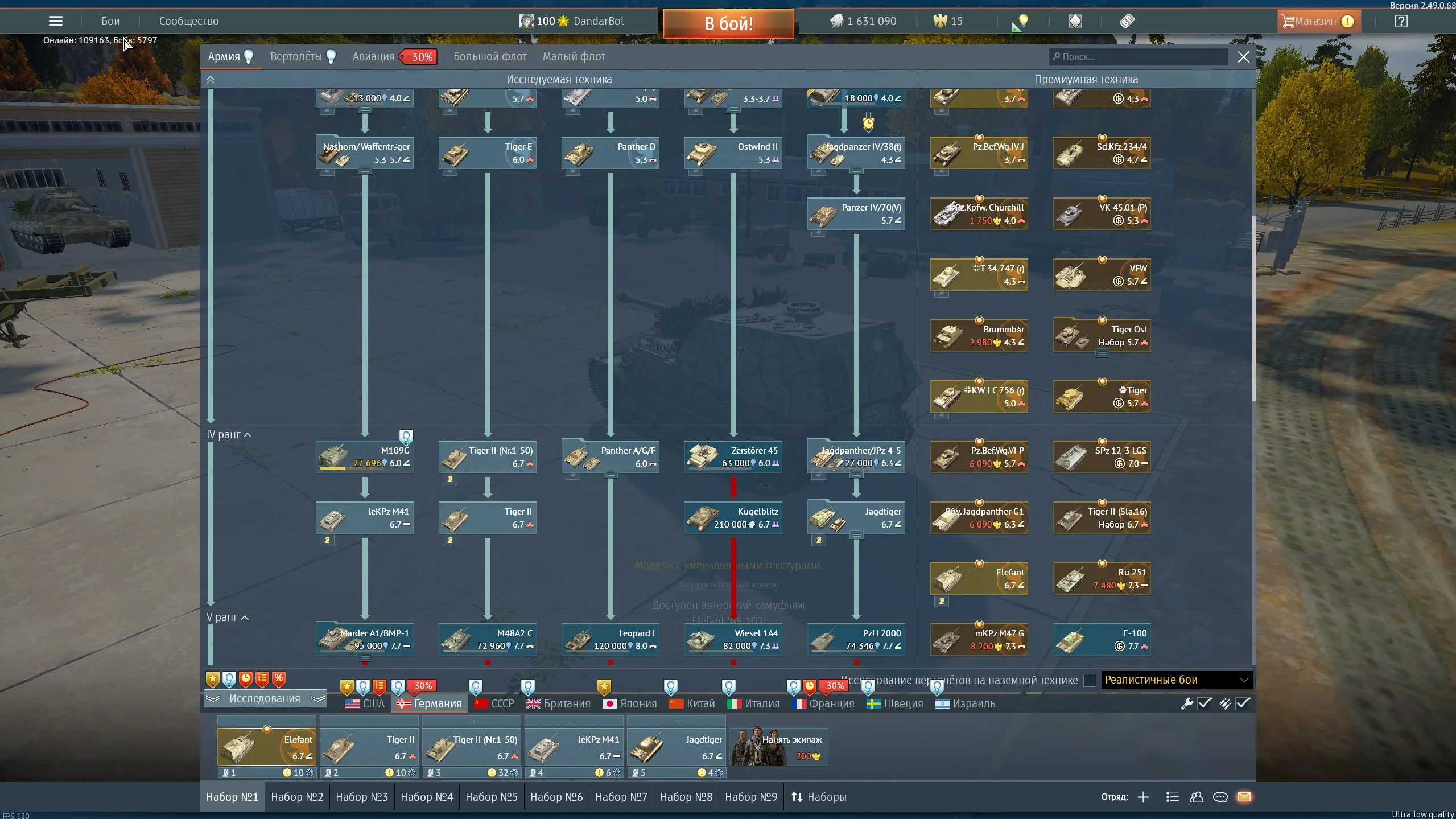Open the squad list icon
The height and width of the screenshot is (819, 1456).
(x=1172, y=797)
